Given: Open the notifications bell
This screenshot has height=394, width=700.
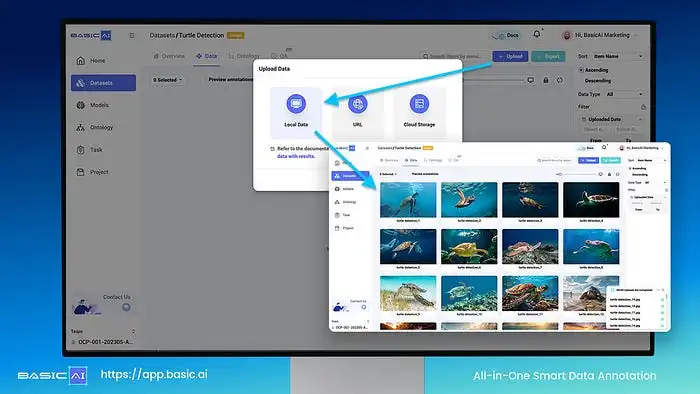Looking at the screenshot, I should pyautogui.click(x=537, y=34).
